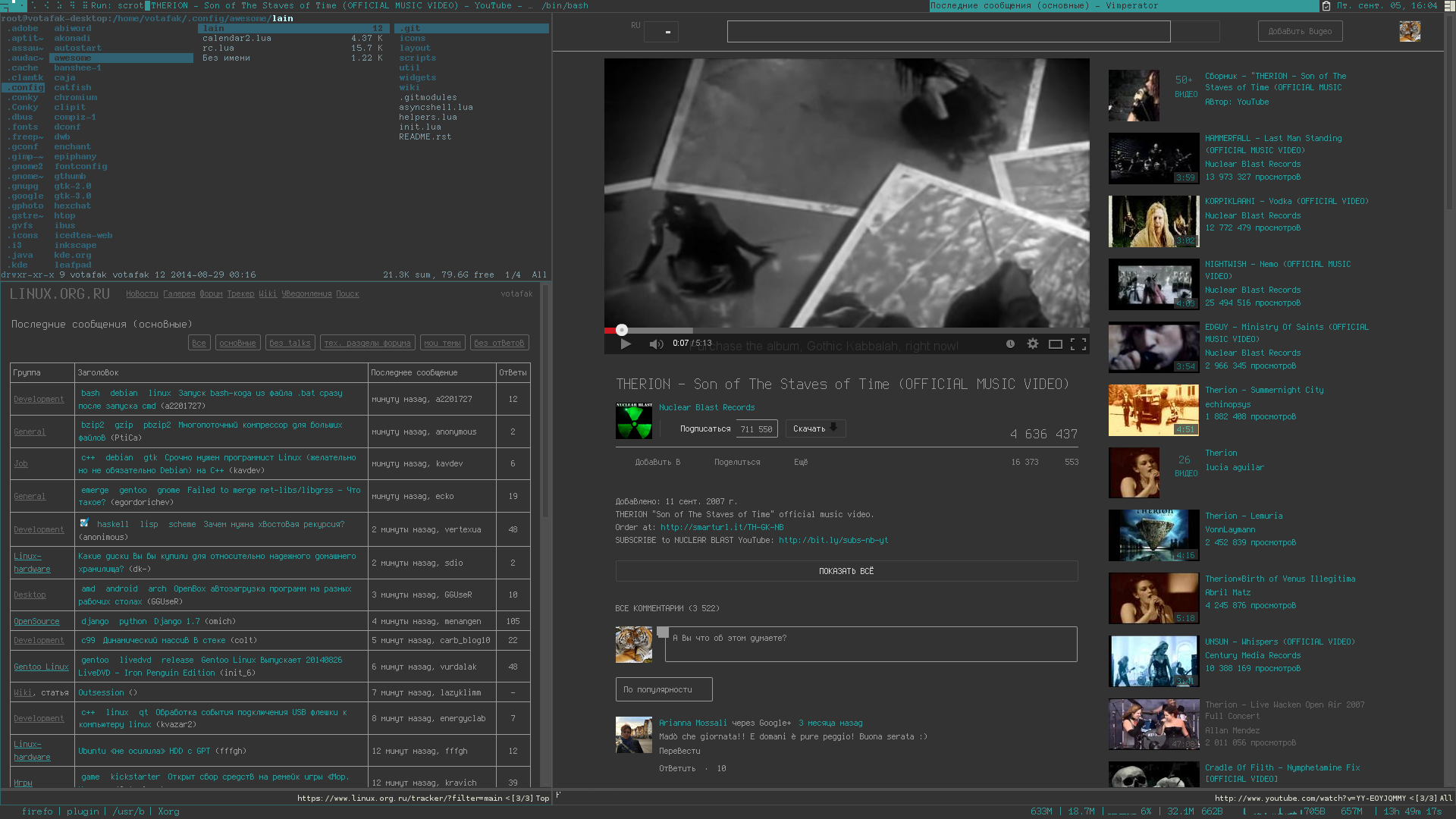Click the layout box icon at top-right corner
The height and width of the screenshot is (819, 1456).
tap(1450, 5)
